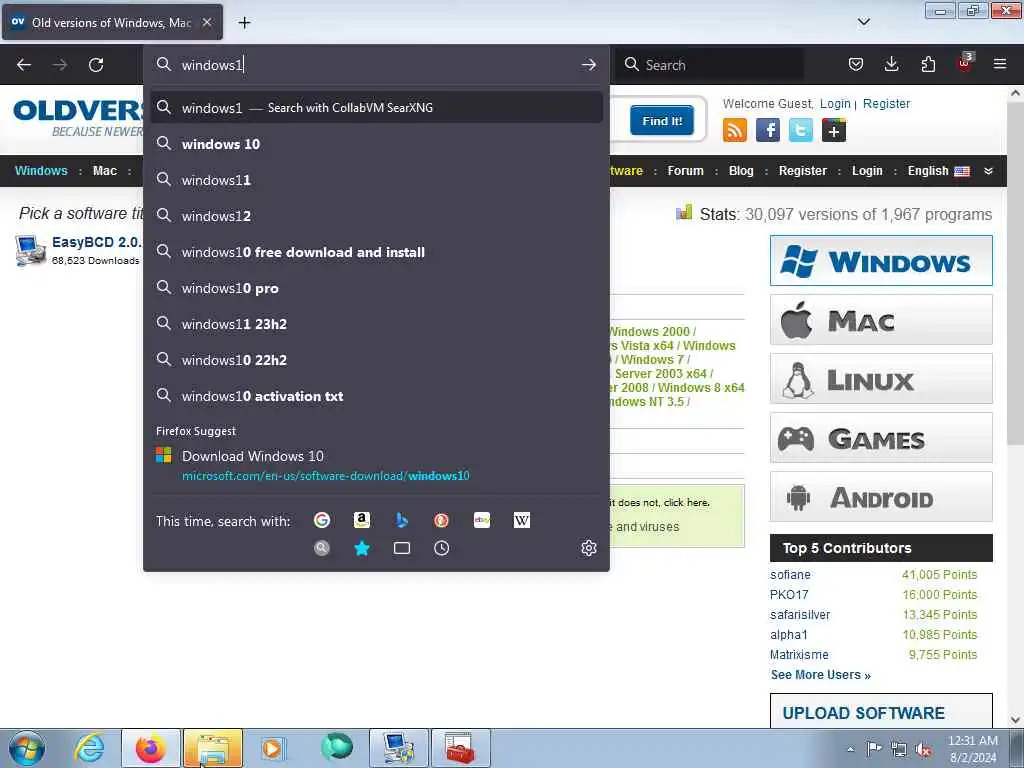Screen dimensions: 1024x768
Task: Click the RSS feed icon
Action: 735,130
